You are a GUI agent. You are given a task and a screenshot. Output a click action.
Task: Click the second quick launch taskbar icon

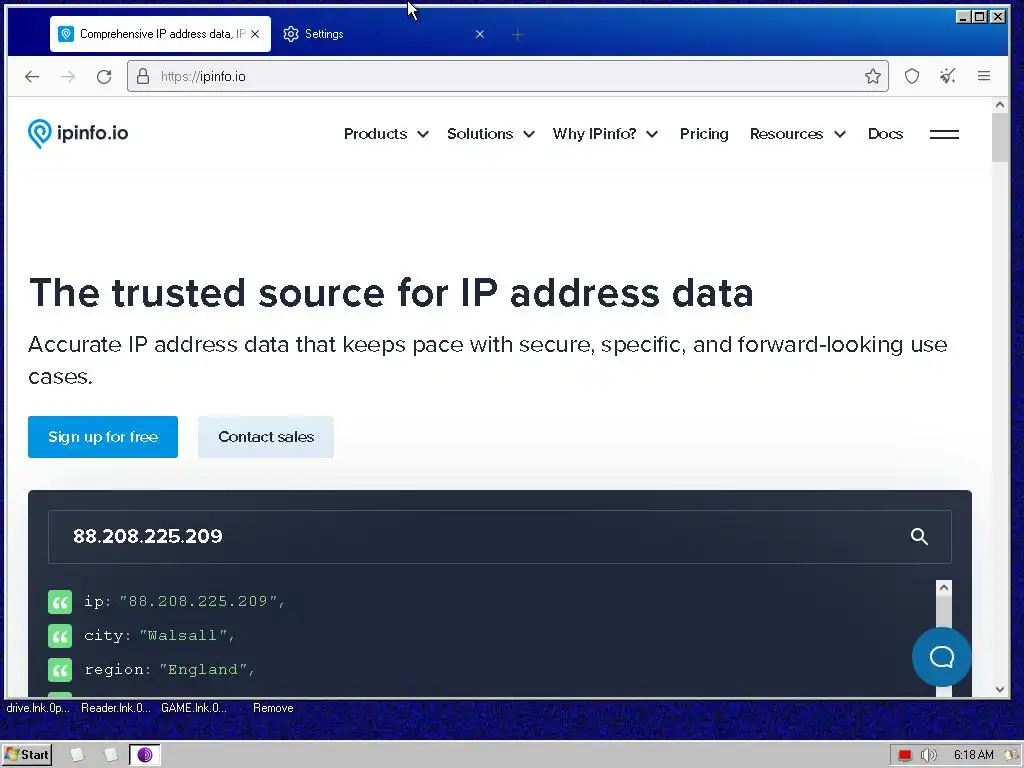(110, 755)
